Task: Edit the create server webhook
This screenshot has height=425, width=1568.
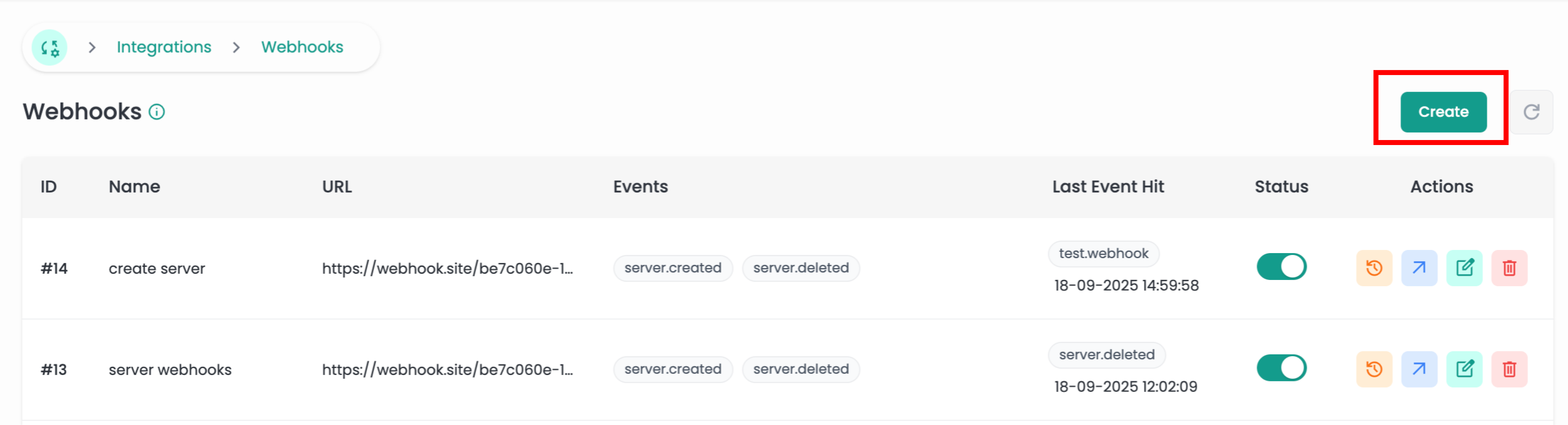Action: tap(1464, 268)
